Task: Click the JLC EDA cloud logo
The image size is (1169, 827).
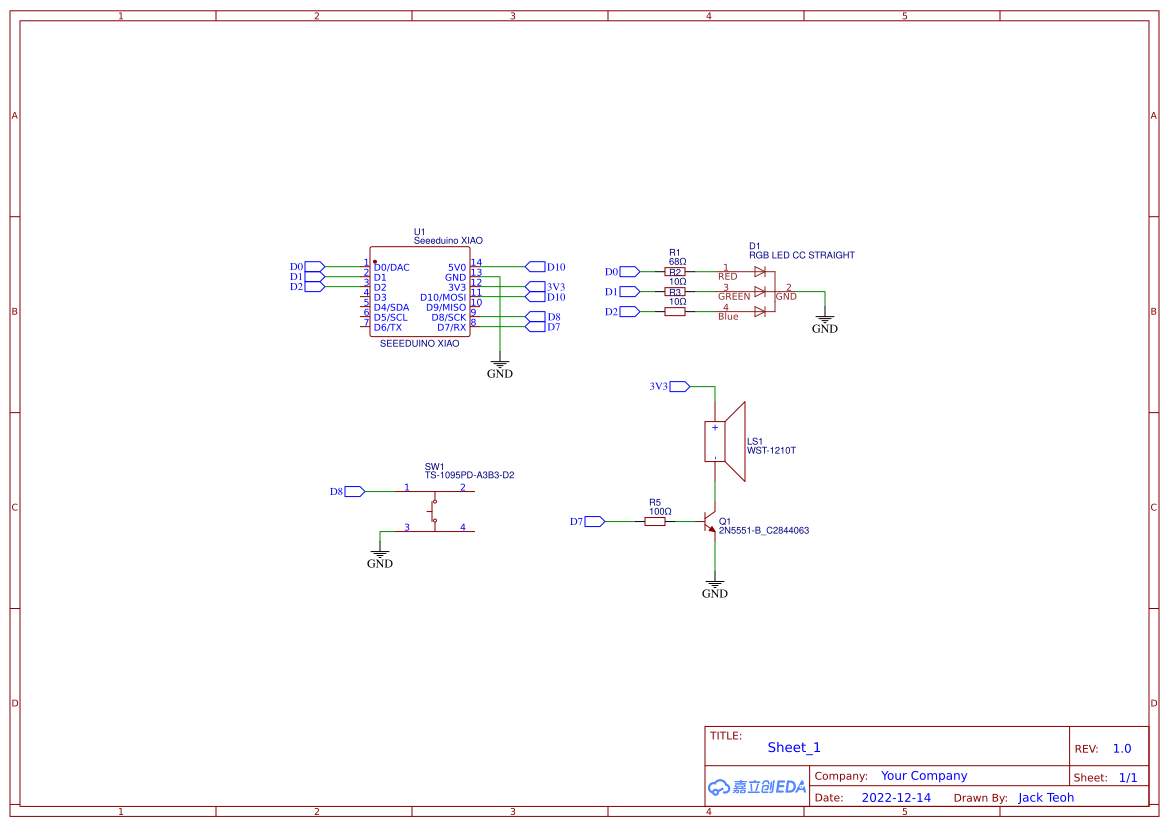Action: click(755, 787)
